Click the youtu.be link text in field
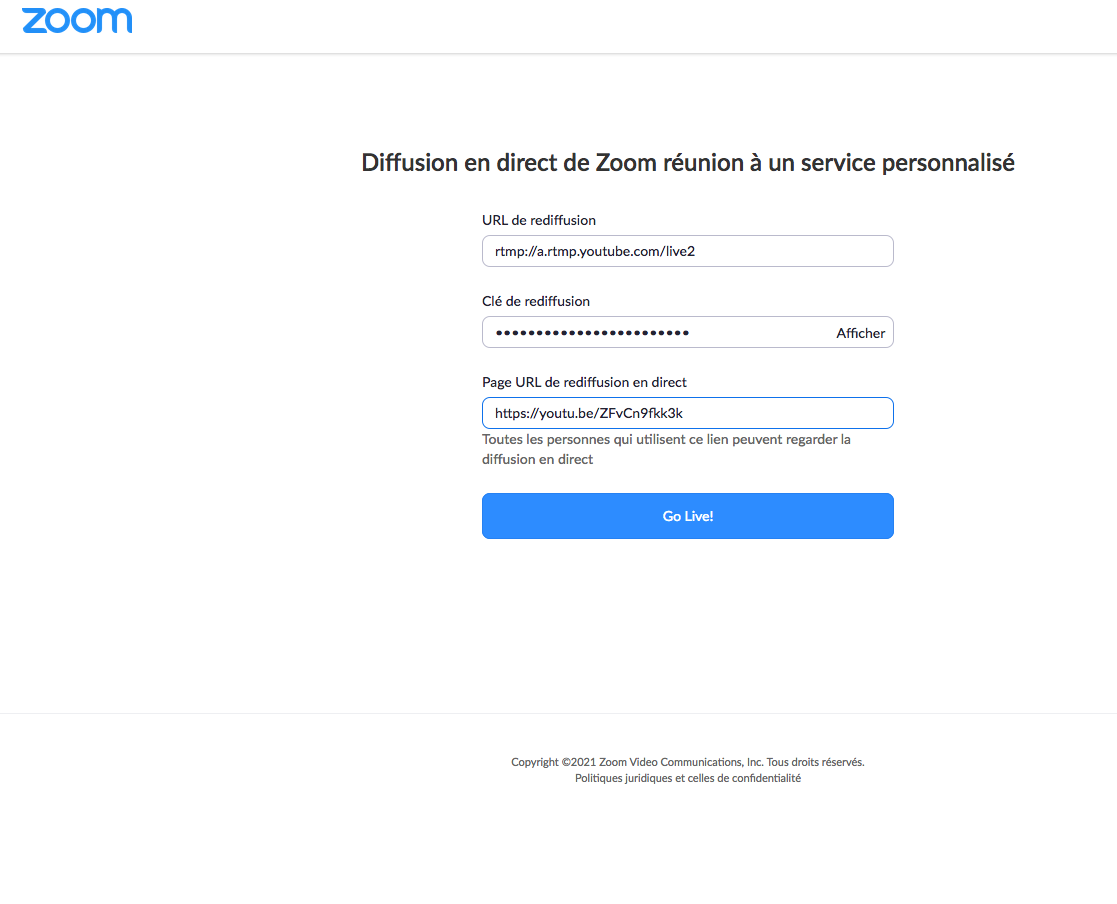Viewport: 1117px width, 904px height. click(588, 413)
